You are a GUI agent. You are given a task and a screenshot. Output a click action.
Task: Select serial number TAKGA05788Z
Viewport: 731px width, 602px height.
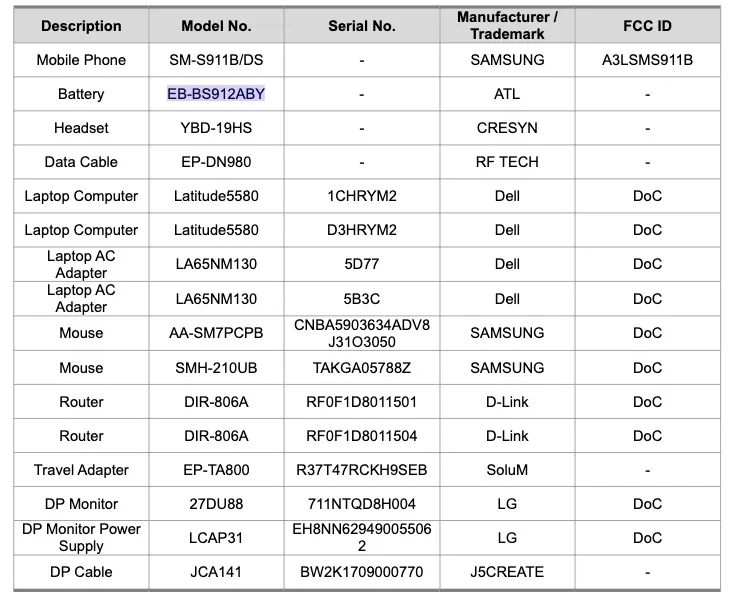coord(361,368)
